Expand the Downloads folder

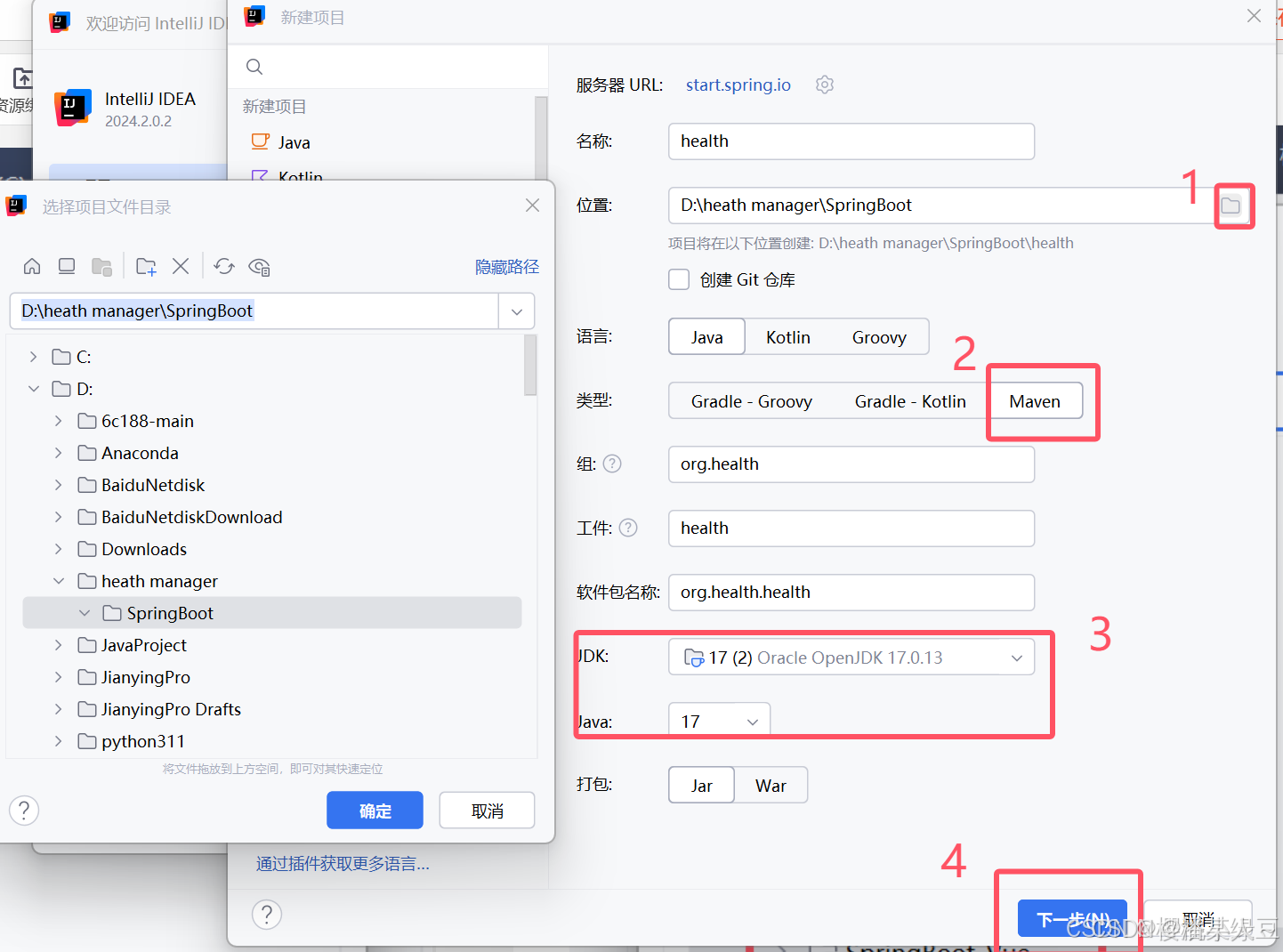coord(59,549)
